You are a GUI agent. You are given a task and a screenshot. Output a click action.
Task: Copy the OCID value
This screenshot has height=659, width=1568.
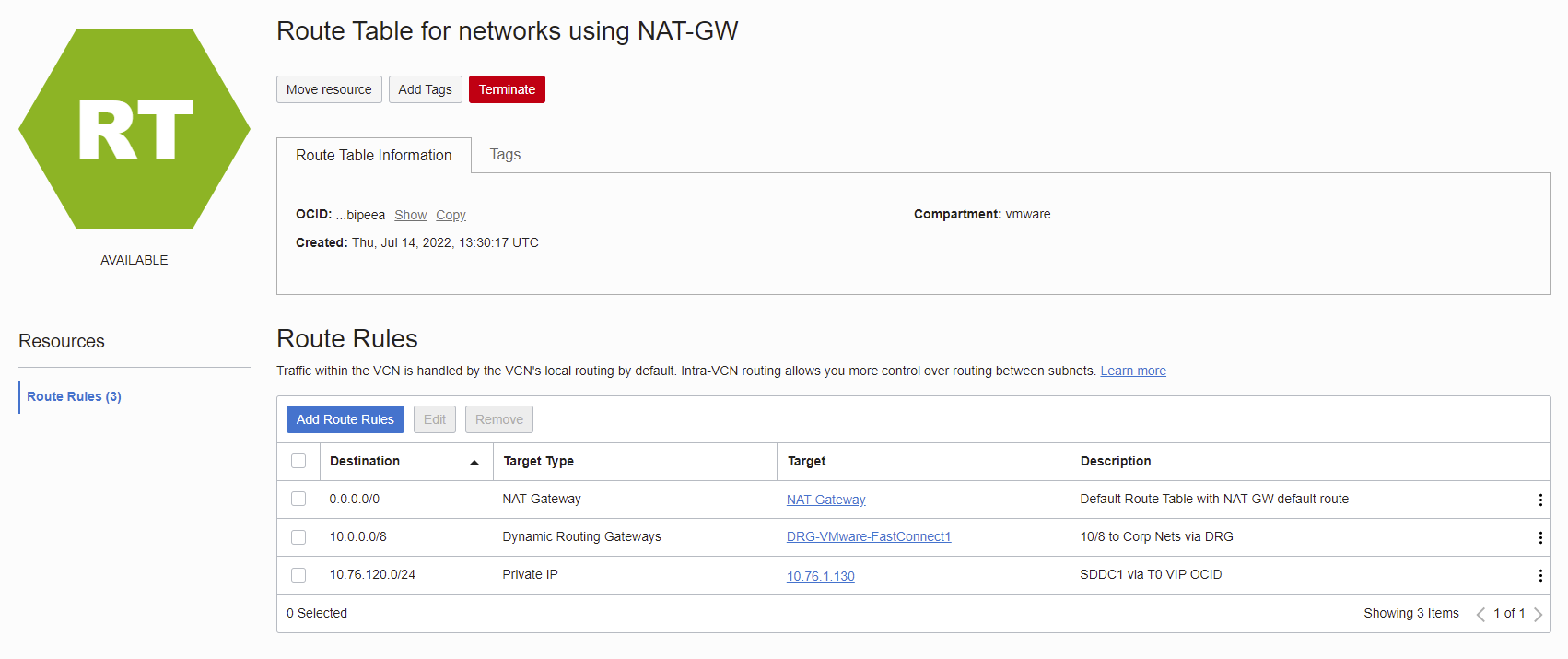(x=451, y=215)
